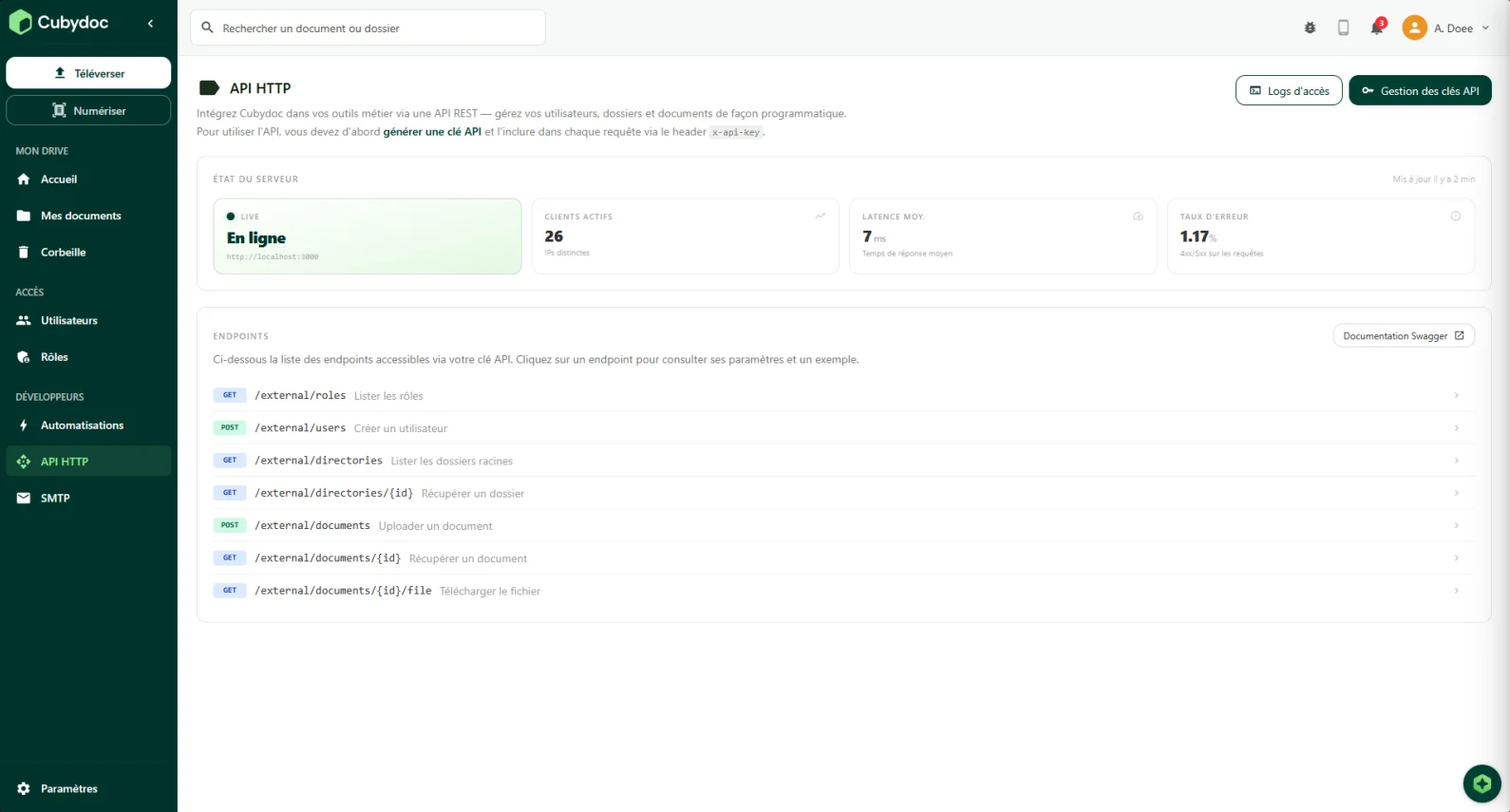The height and width of the screenshot is (812, 1510).
Task: Open the A. Doee account dropdown
Action: click(x=1446, y=28)
